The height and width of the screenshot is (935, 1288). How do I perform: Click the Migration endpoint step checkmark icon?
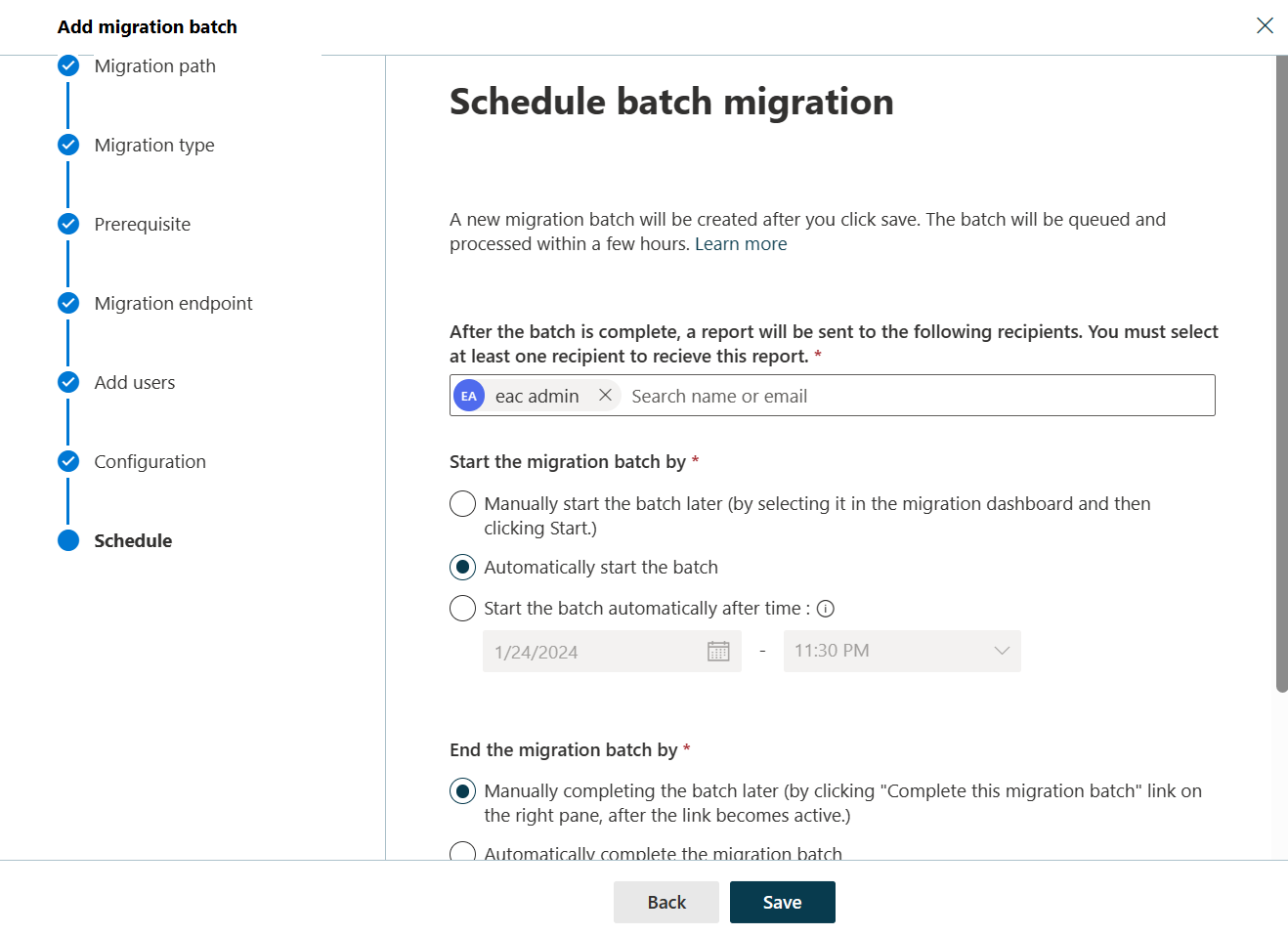68,303
